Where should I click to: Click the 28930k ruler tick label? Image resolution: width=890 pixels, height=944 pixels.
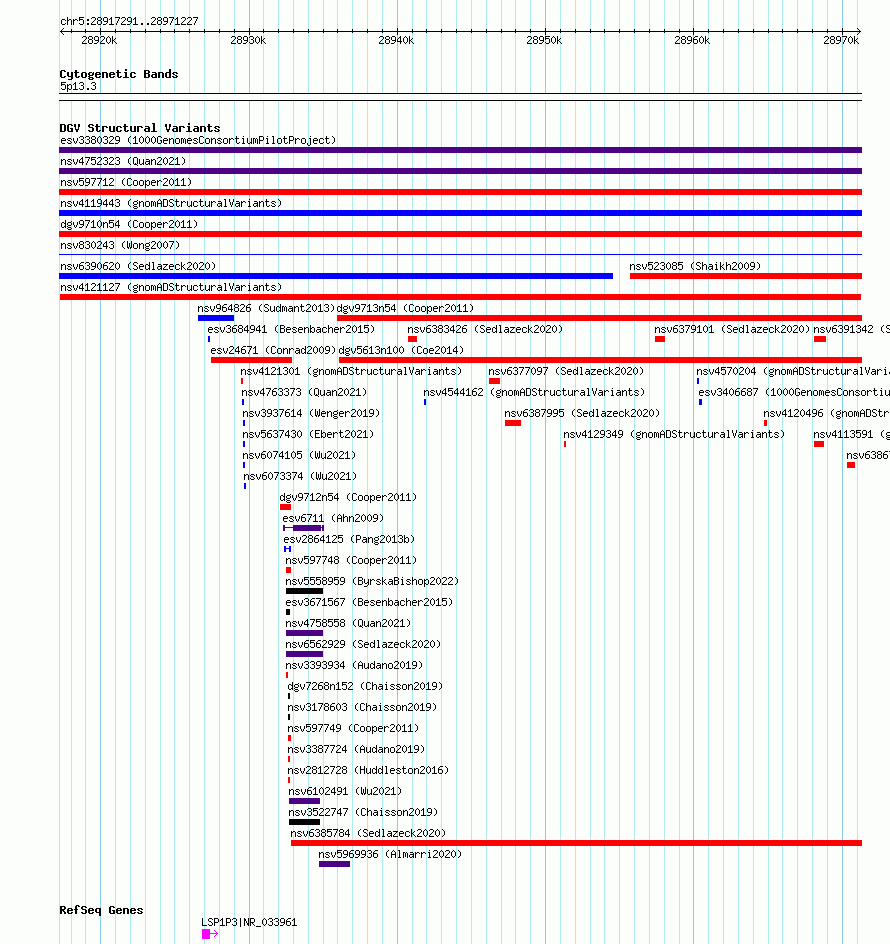point(248,40)
